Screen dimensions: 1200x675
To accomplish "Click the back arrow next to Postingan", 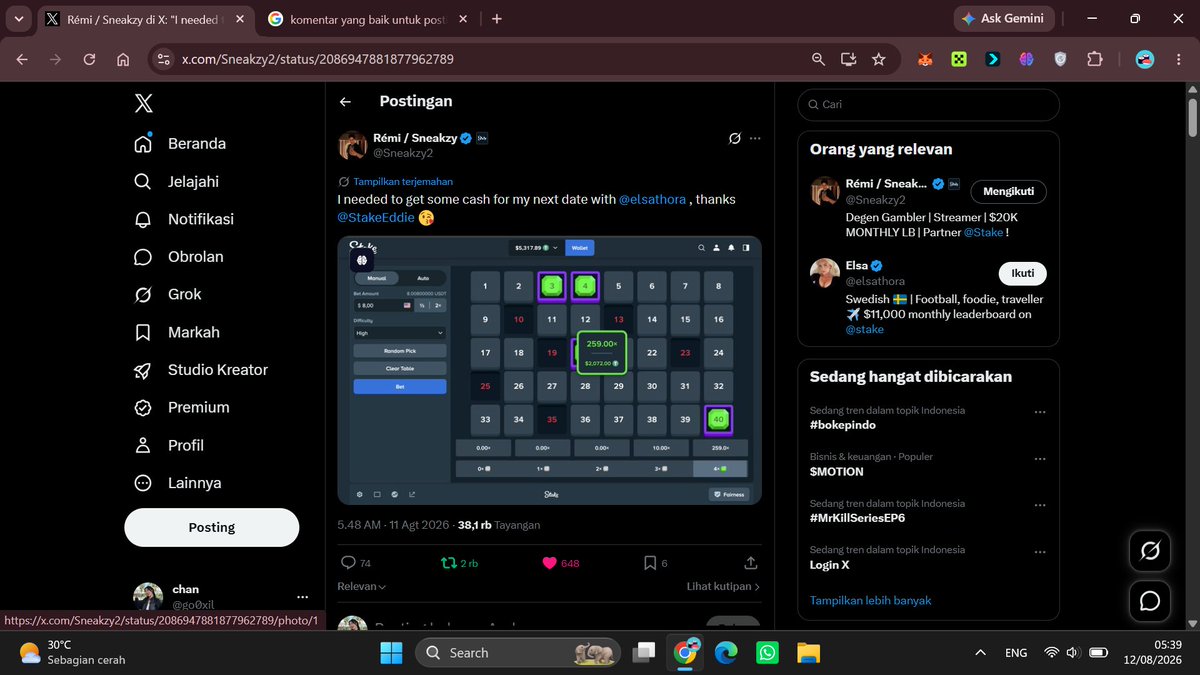I will coord(345,102).
